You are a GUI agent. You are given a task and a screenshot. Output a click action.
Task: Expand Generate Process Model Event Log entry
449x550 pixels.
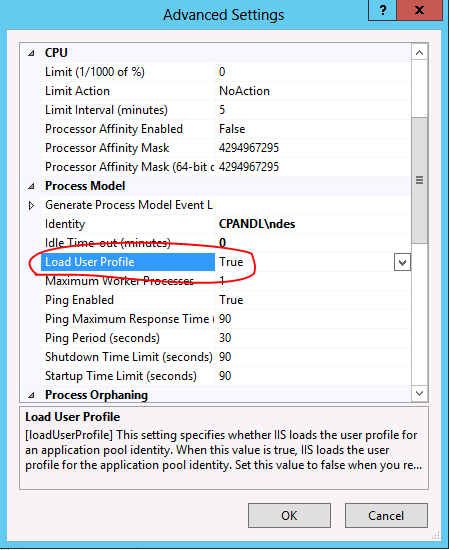click(x=31, y=206)
